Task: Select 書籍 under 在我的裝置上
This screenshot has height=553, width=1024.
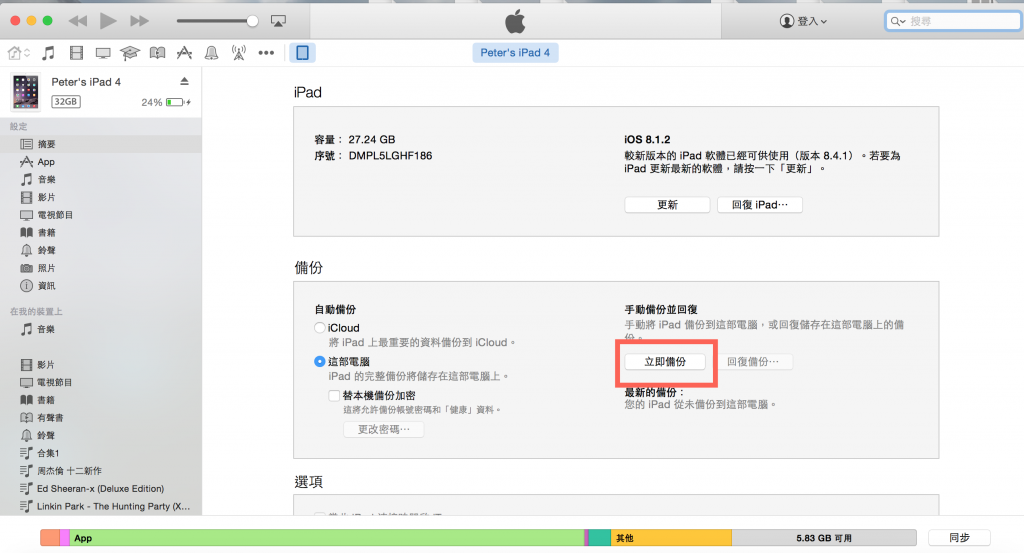Action: [101, 400]
